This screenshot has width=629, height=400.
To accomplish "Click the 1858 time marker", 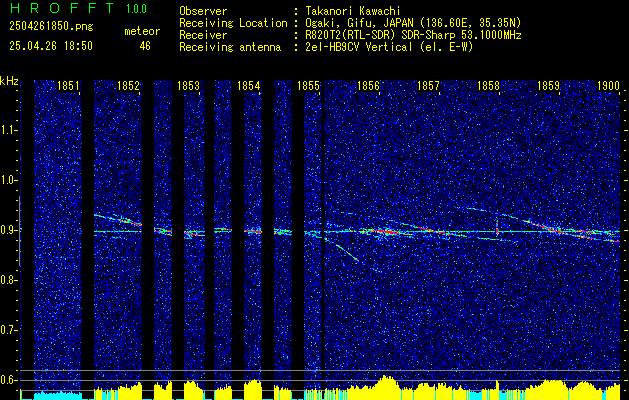I will click(x=488, y=86).
